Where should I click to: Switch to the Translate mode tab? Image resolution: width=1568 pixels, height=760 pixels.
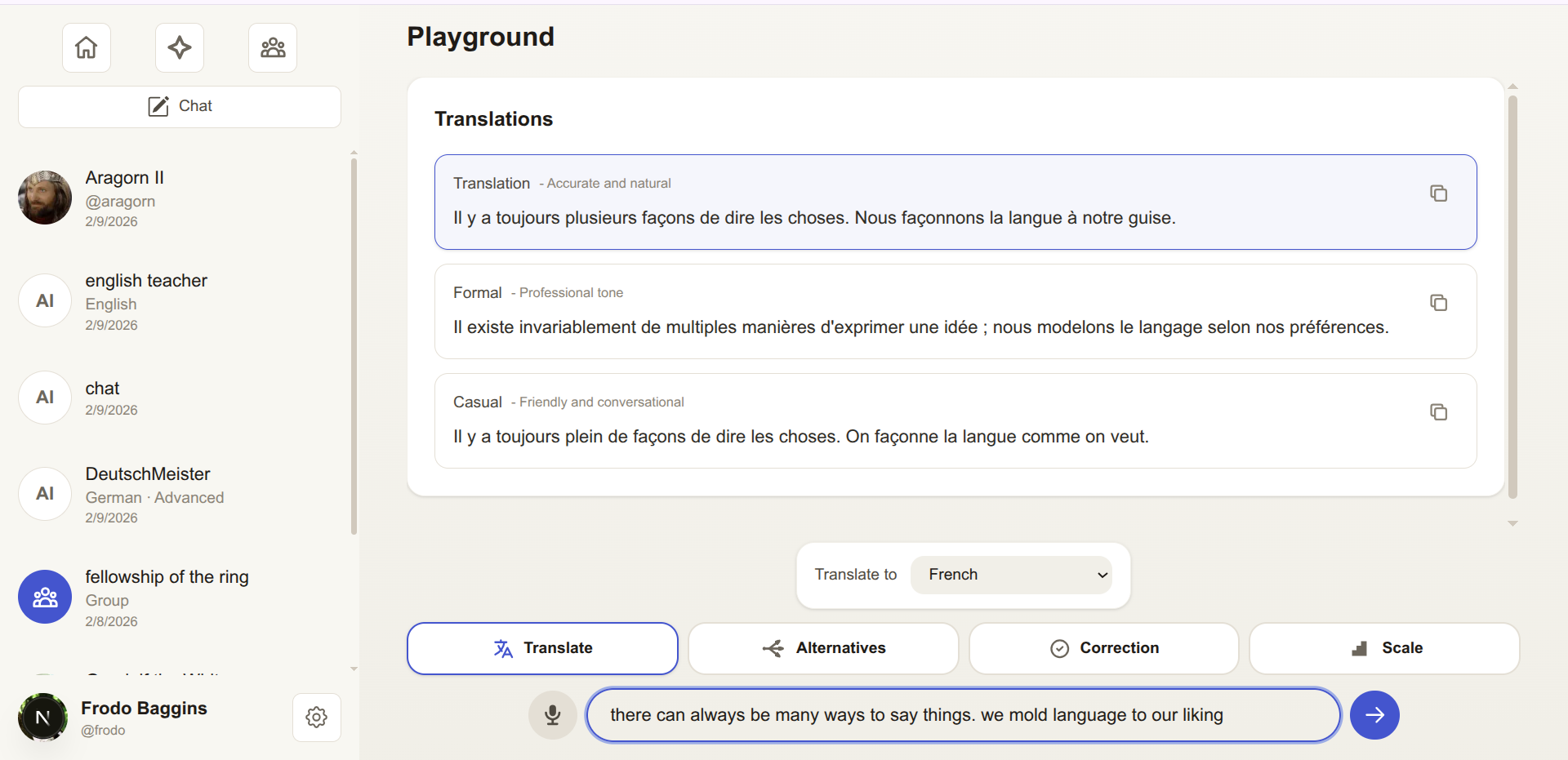[x=543, y=649]
